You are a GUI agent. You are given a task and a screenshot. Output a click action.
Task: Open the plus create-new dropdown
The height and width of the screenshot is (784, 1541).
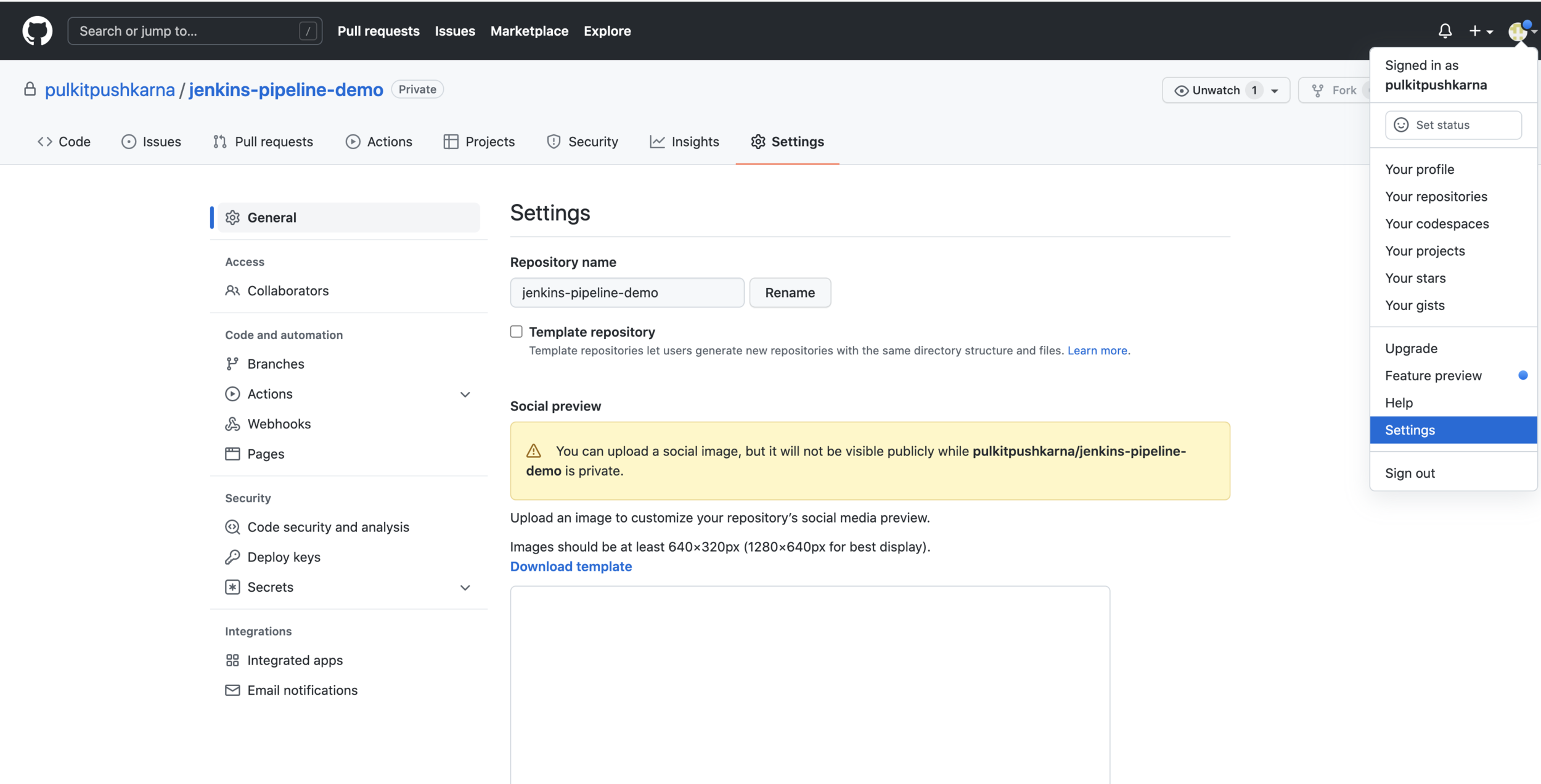point(1480,31)
